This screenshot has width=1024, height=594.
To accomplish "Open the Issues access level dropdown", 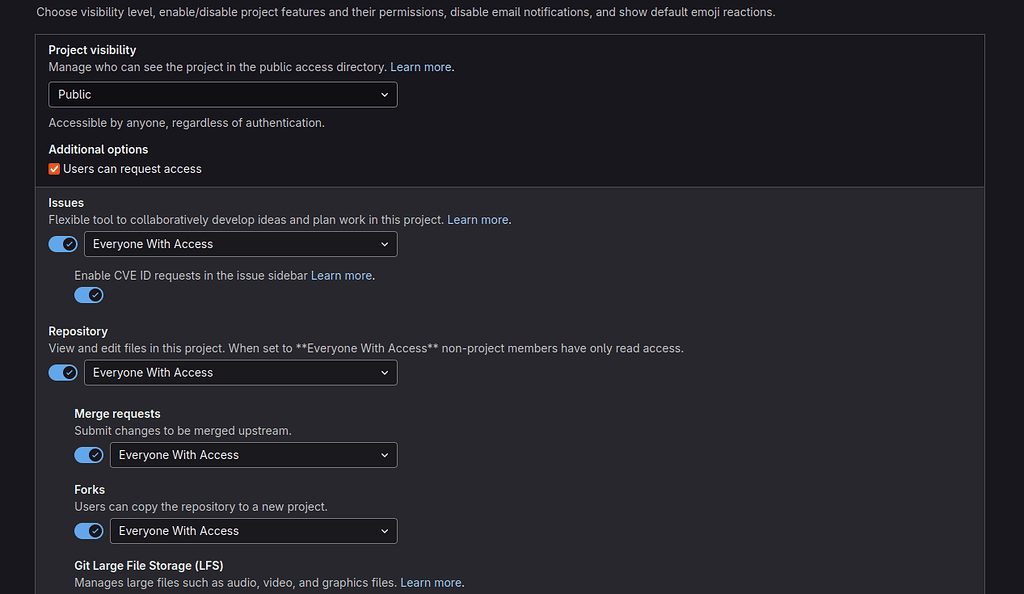I will (240, 244).
